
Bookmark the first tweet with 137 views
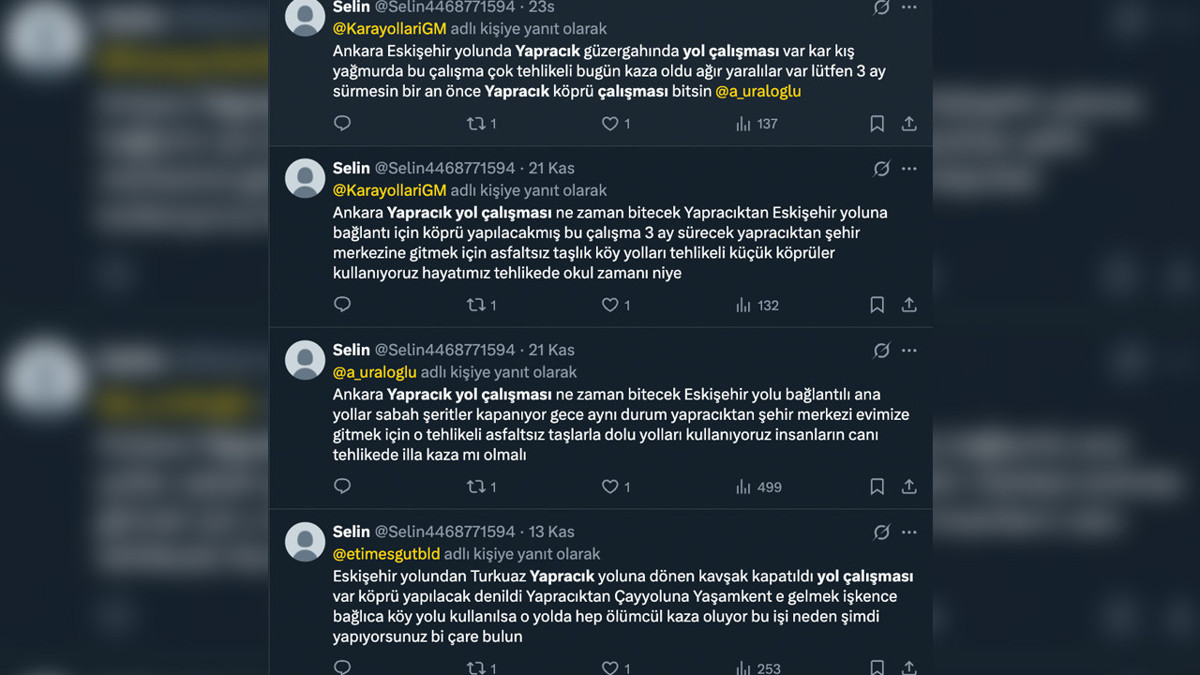coord(877,124)
